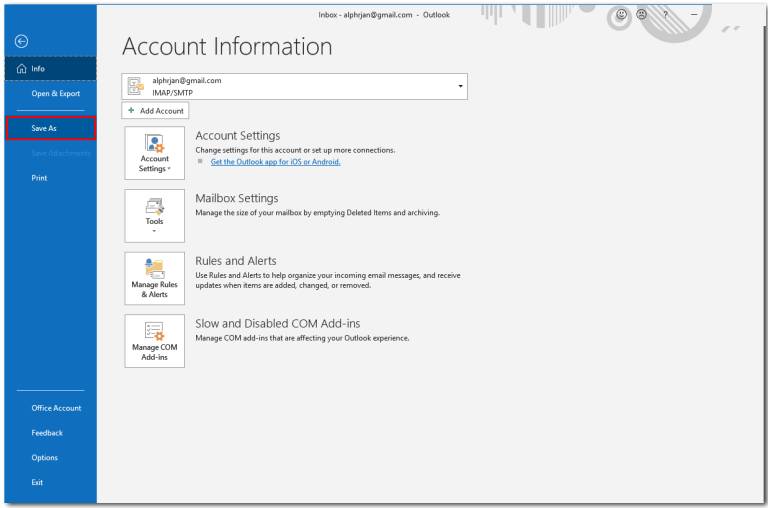Select Save As in the sidebar
Viewport: 768px width, 508px height.
(50, 128)
